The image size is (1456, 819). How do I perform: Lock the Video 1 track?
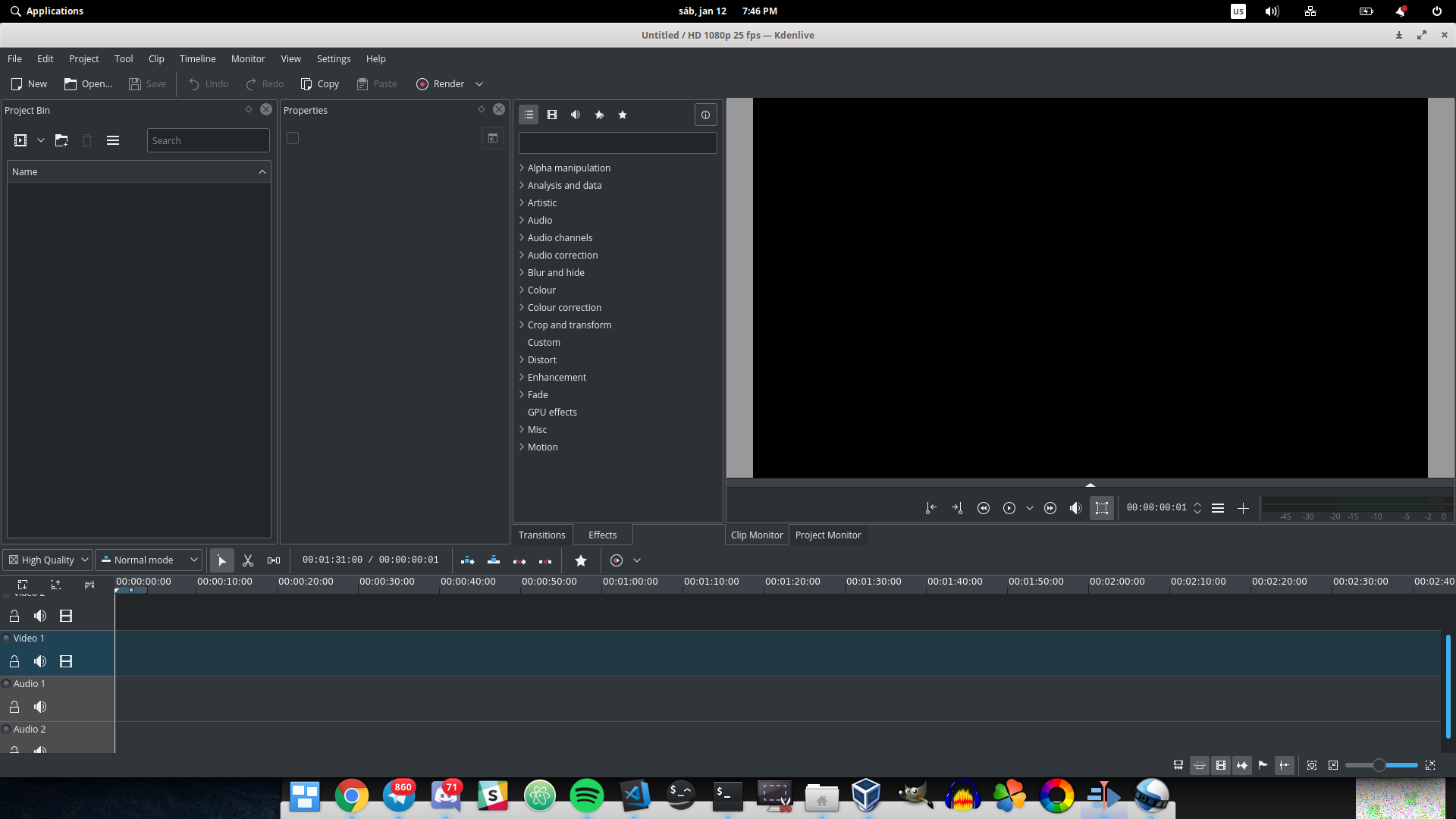point(14,661)
